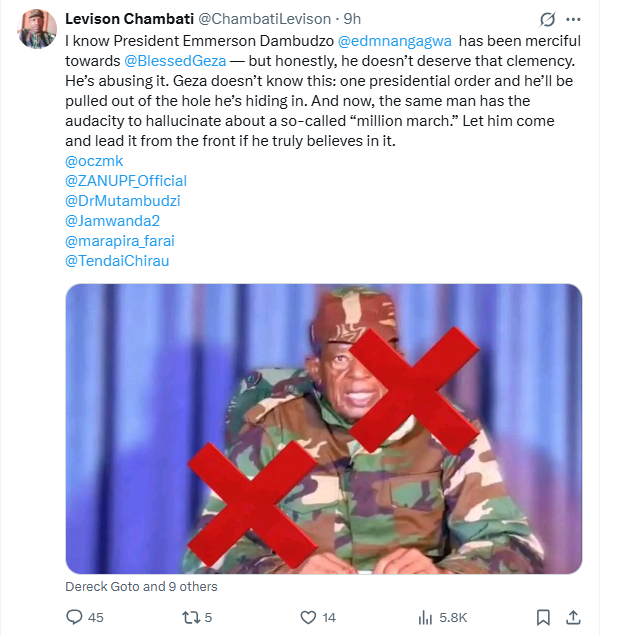The height and width of the screenshot is (636, 620).
Task: Like the tweet with heart icon
Action: pyautogui.click(x=309, y=617)
